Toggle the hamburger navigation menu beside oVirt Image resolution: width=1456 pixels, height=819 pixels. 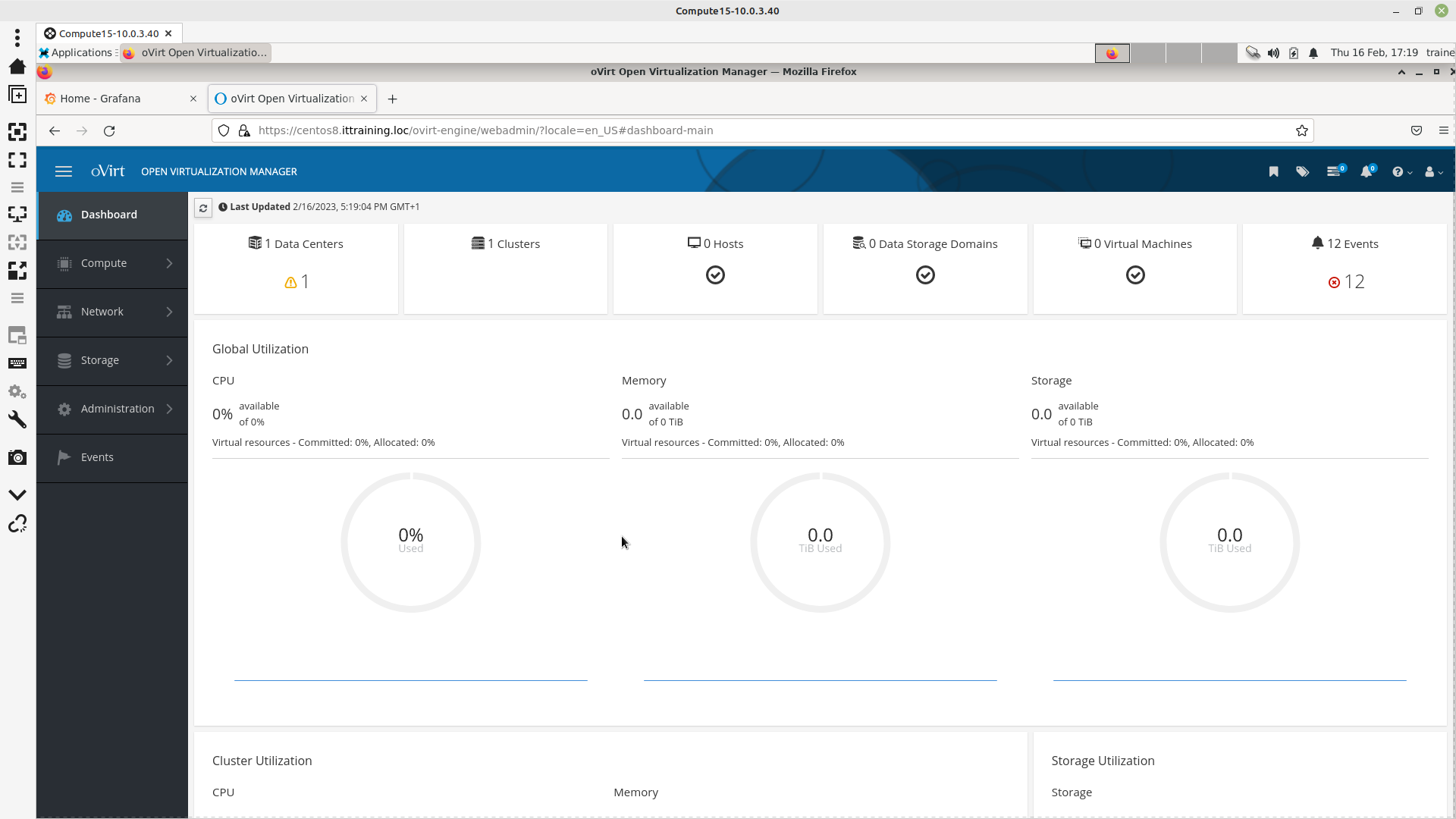pyautogui.click(x=64, y=172)
